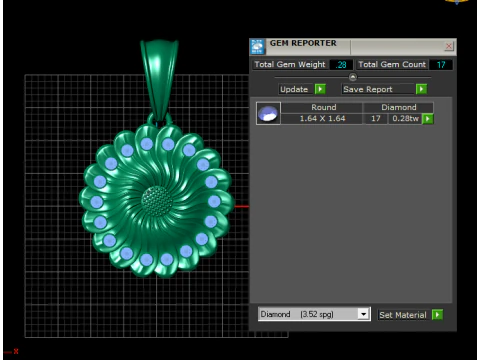Click the green arrow next to Update
This screenshot has width=480, height=360.
(320, 89)
